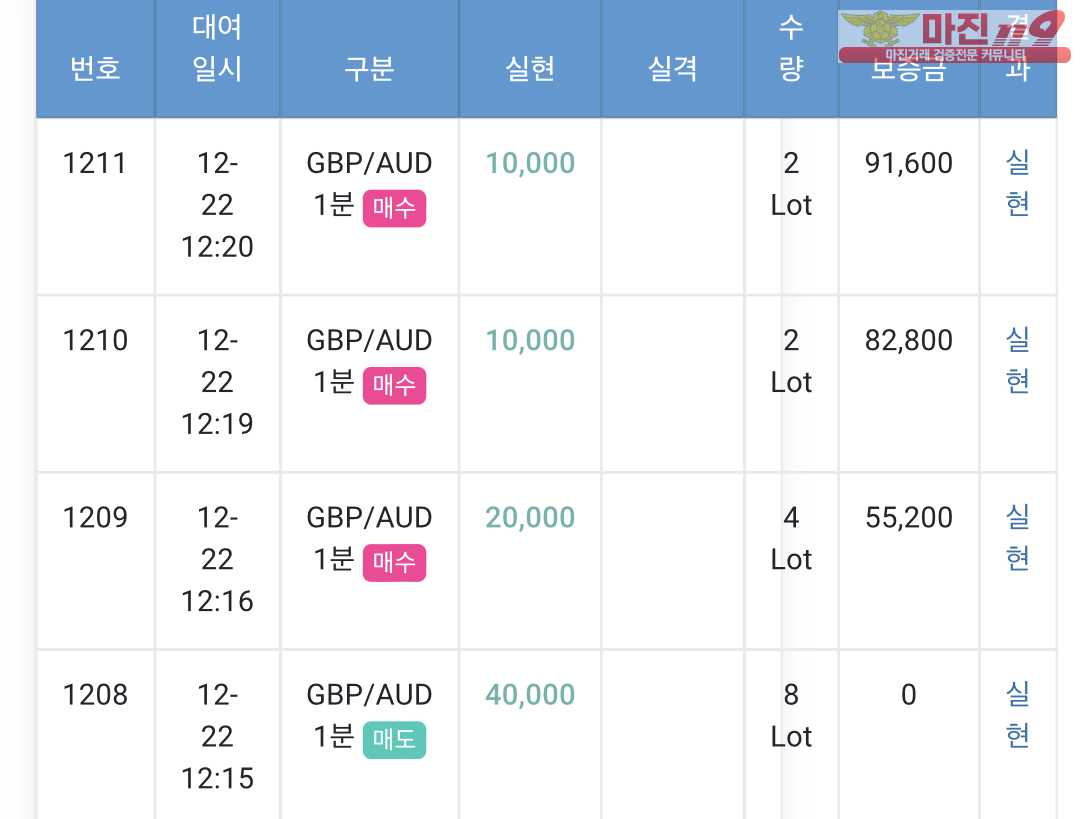The height and width of the screenshot is (819, 1082).
Task: Select the 번호 column header
Action: pos(95,68)
